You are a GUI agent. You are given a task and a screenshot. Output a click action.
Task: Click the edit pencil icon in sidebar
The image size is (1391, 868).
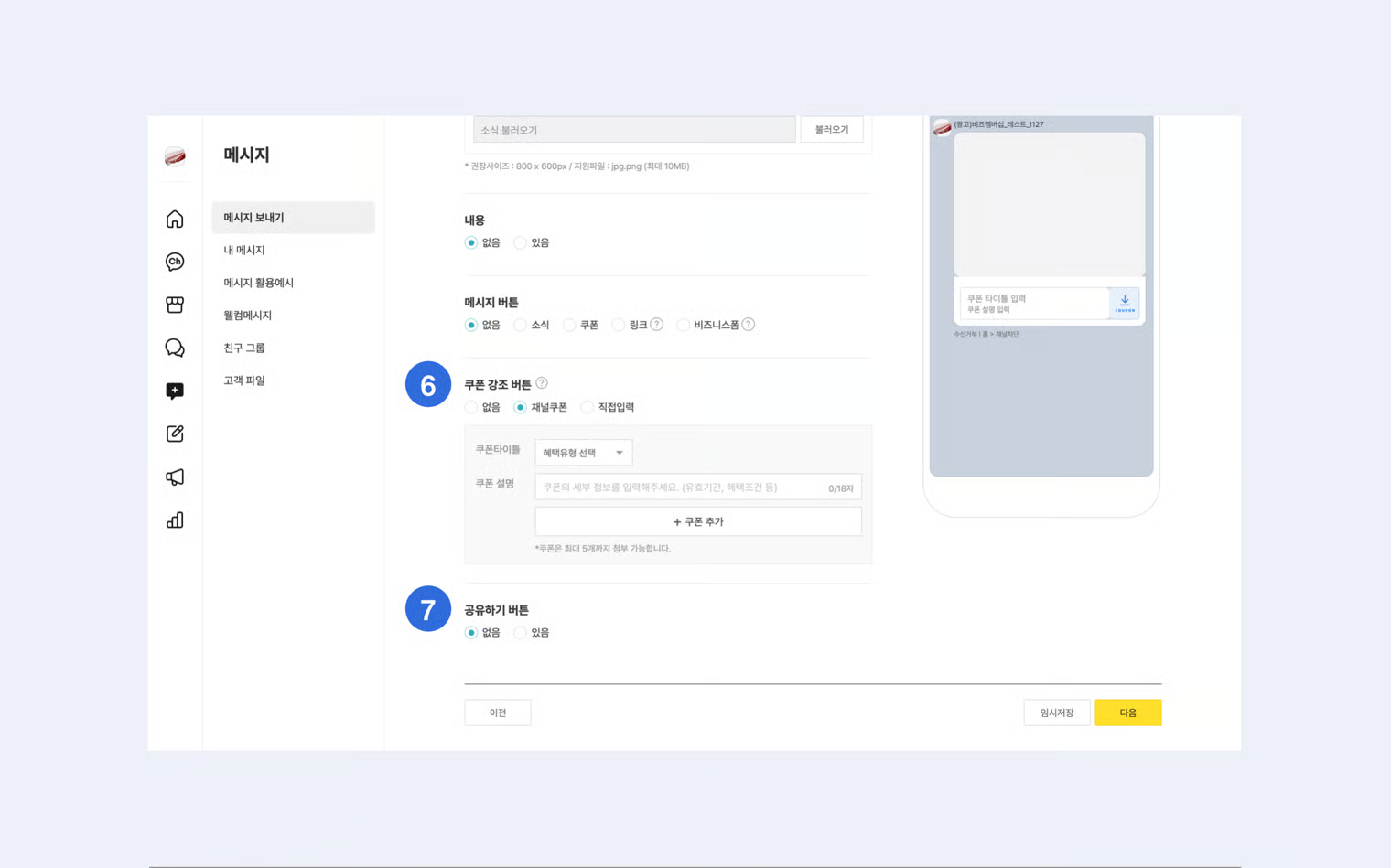coord(175,434)
